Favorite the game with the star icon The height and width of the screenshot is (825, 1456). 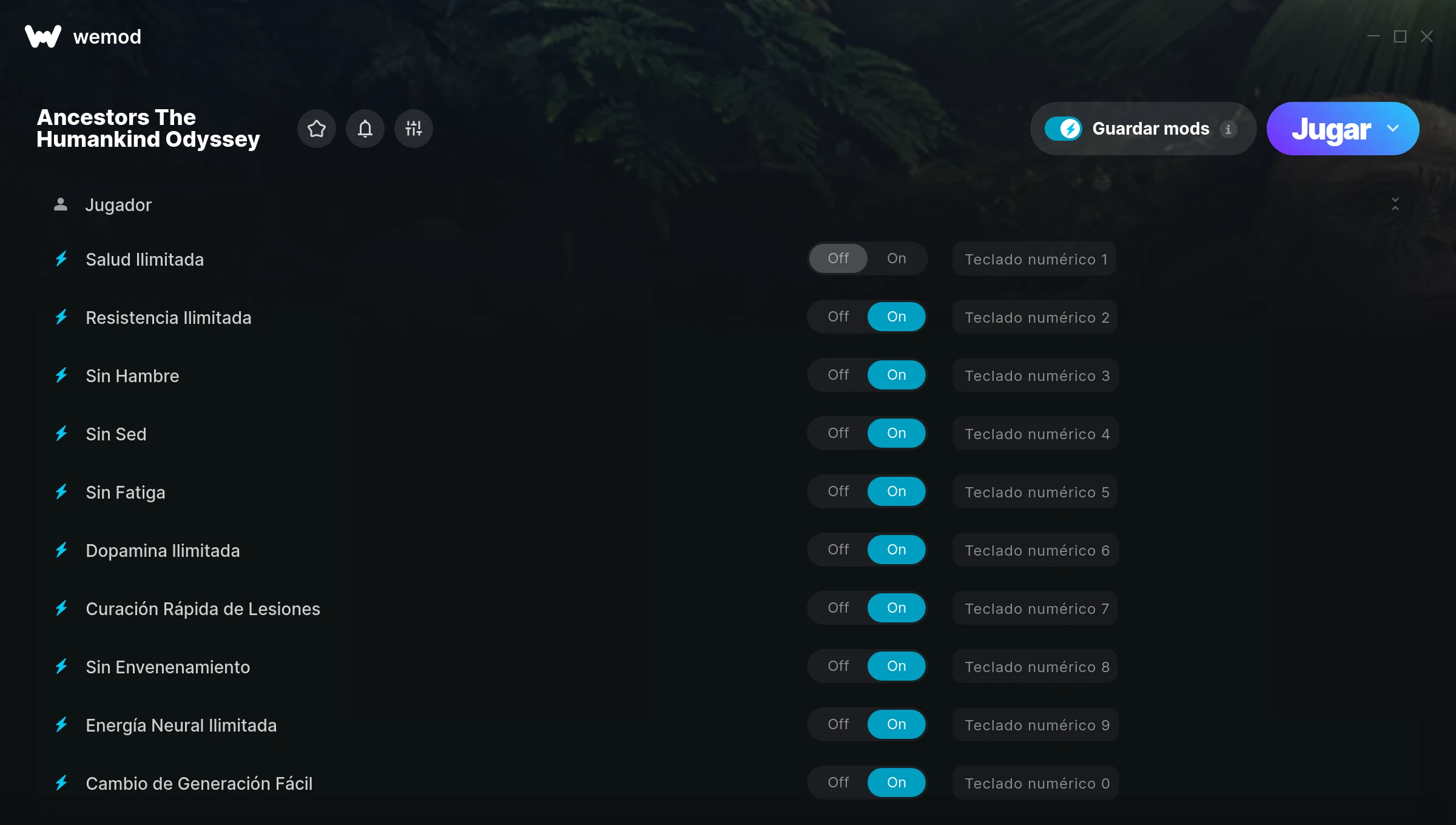click(x=317, y=129)
